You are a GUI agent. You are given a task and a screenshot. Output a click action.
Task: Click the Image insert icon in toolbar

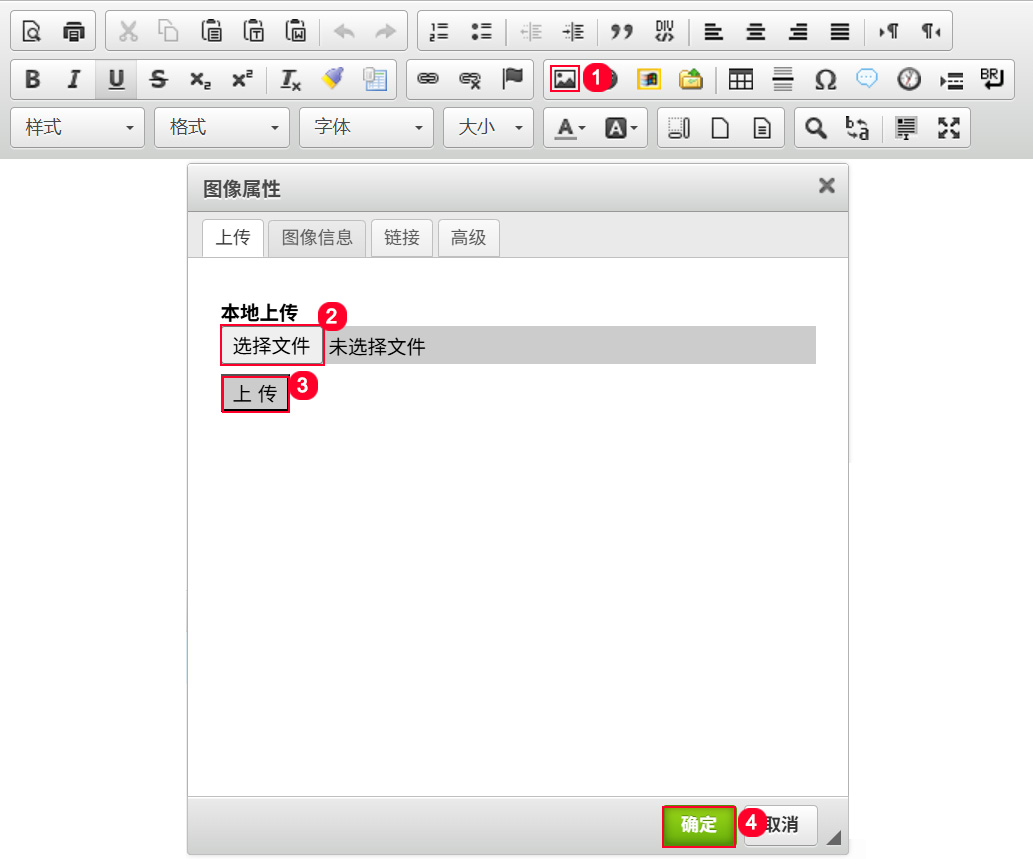tap(565, 79)
